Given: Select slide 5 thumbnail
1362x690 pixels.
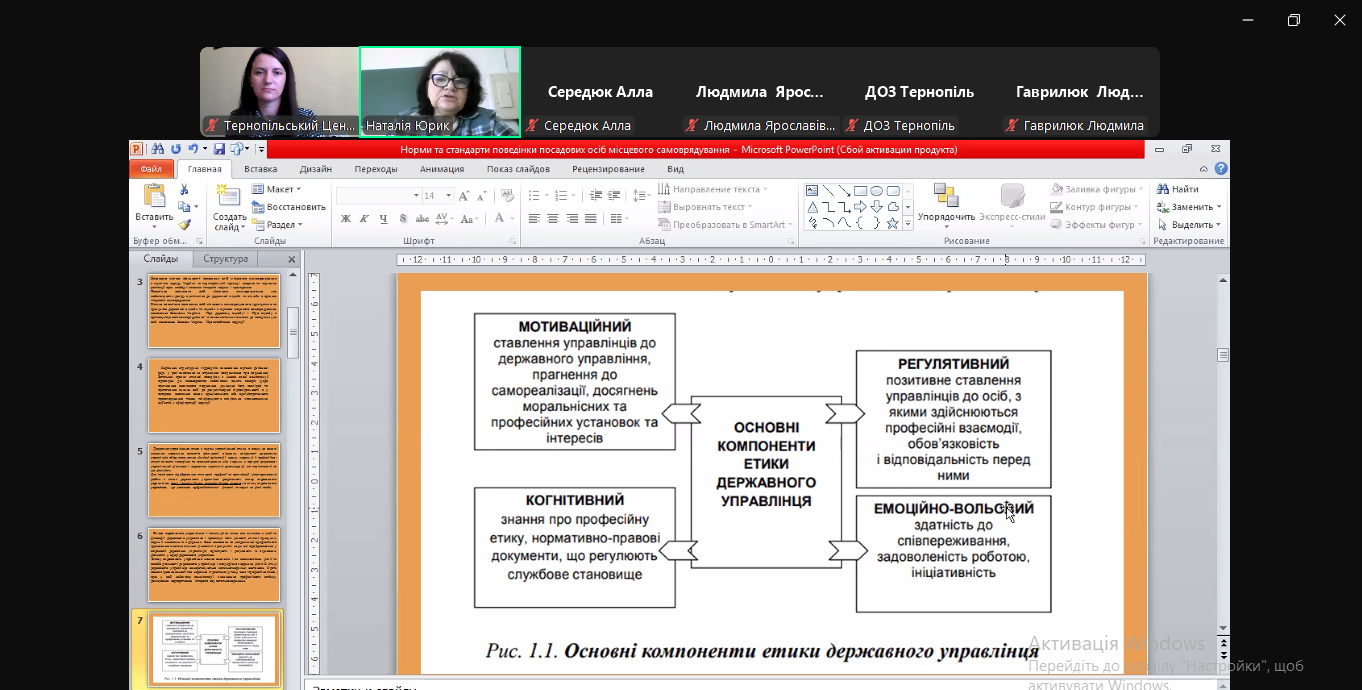Looking at the screenshot, I should pyautogui.click(x=214, y=480).
